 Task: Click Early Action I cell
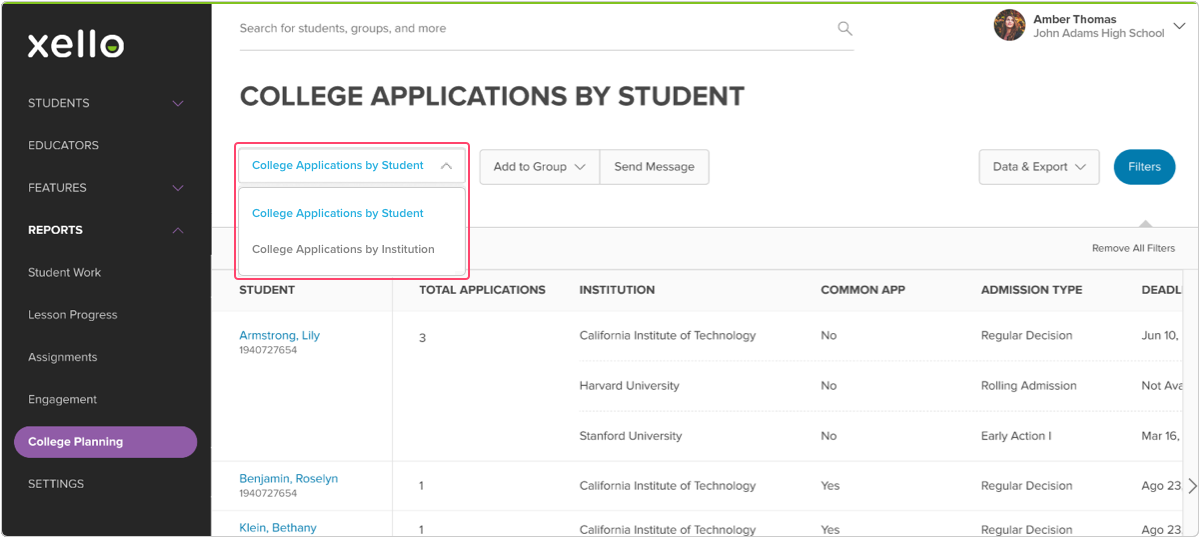click(1016, 436)
